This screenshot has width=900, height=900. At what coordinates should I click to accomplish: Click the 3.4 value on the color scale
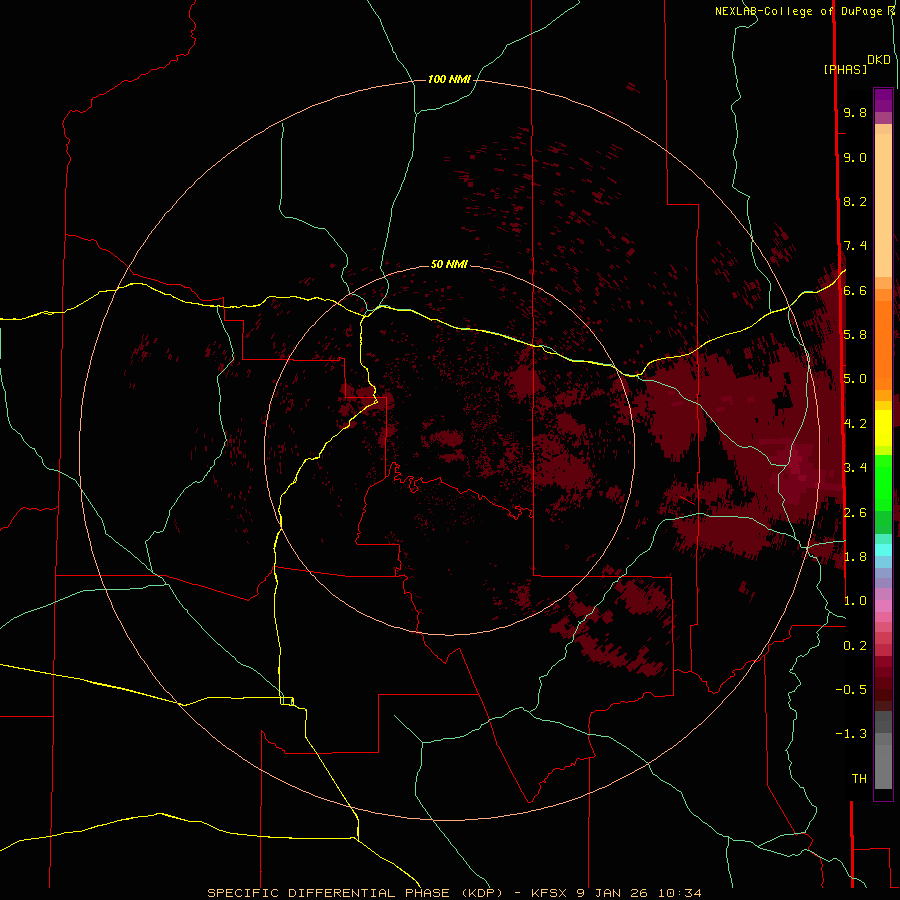[x=855, y=468]
